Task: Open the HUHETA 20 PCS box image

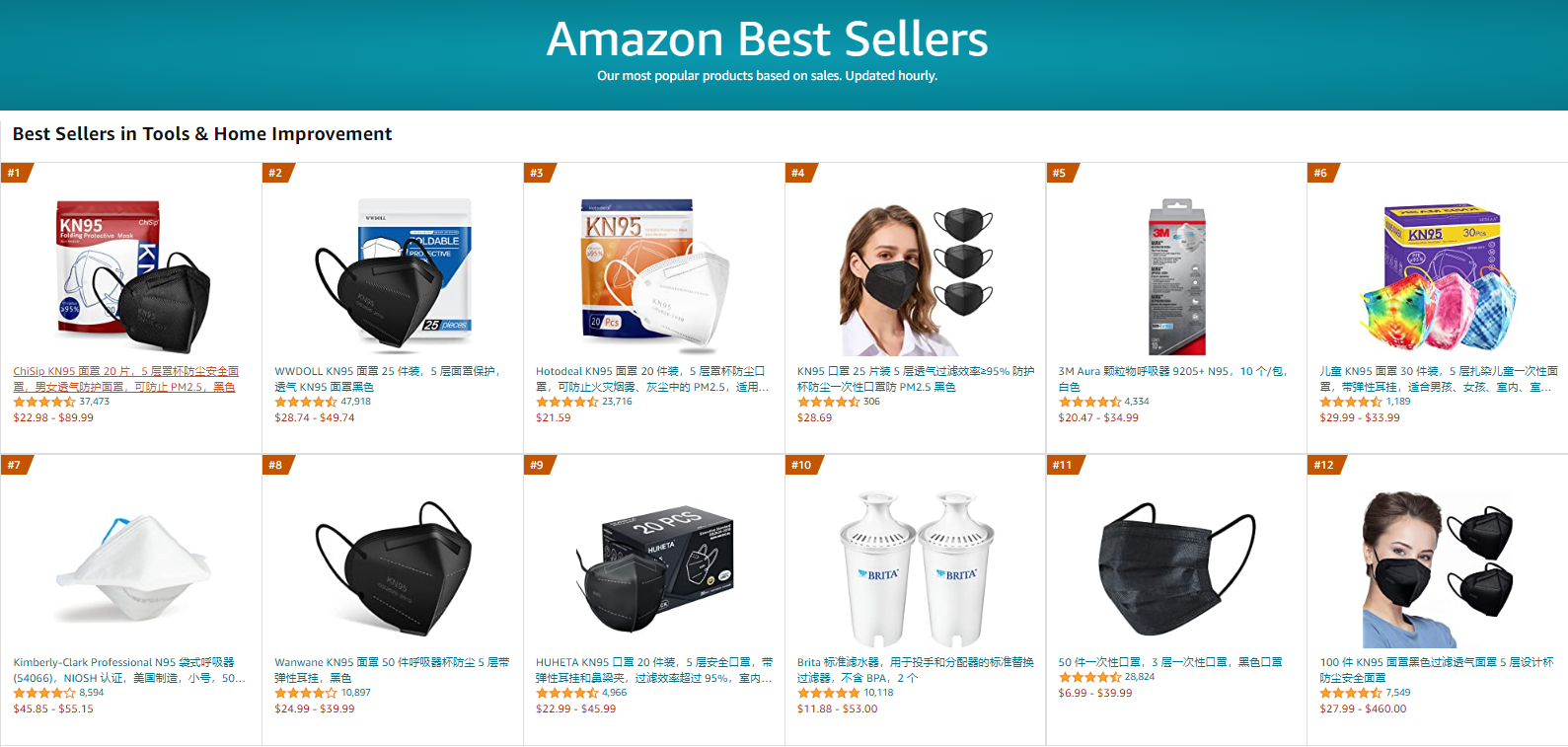Action: click(654, 568)
